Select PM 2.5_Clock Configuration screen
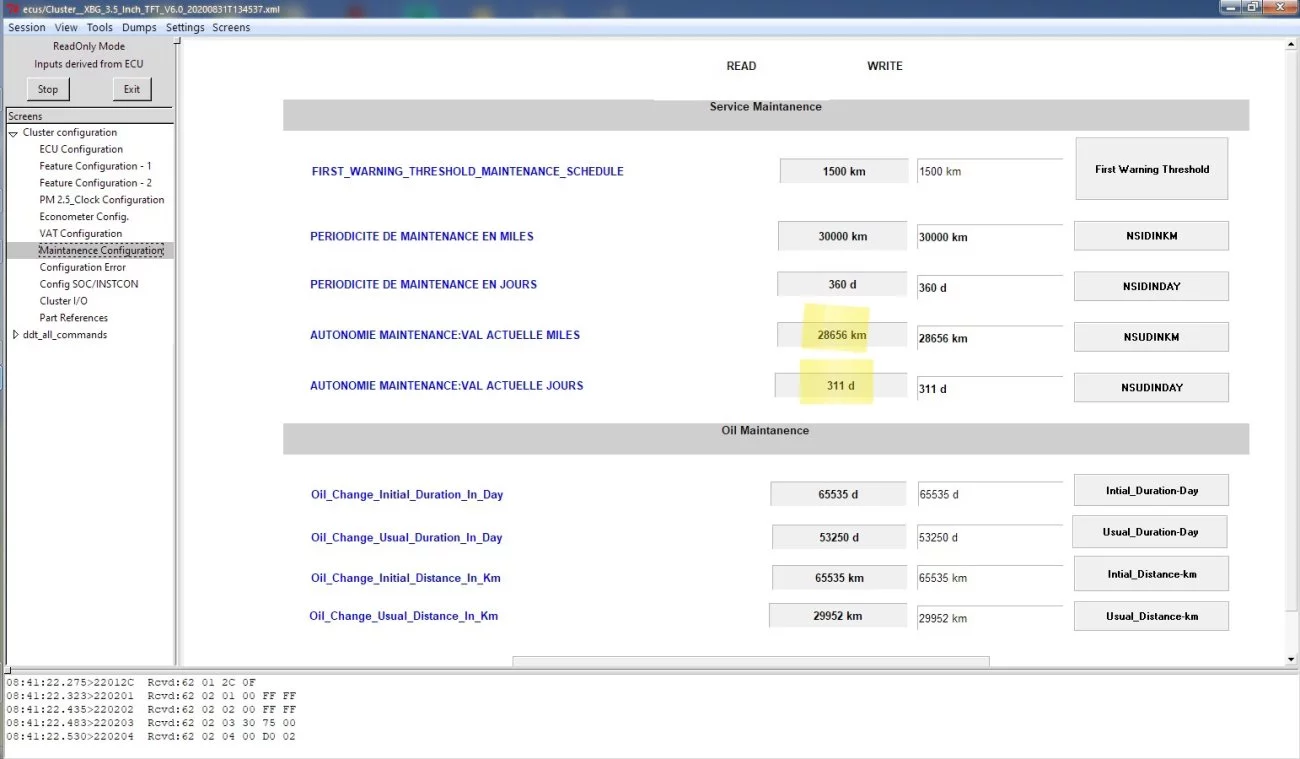The width and height of the screenshot is (1300, 759). coord(102,200)
